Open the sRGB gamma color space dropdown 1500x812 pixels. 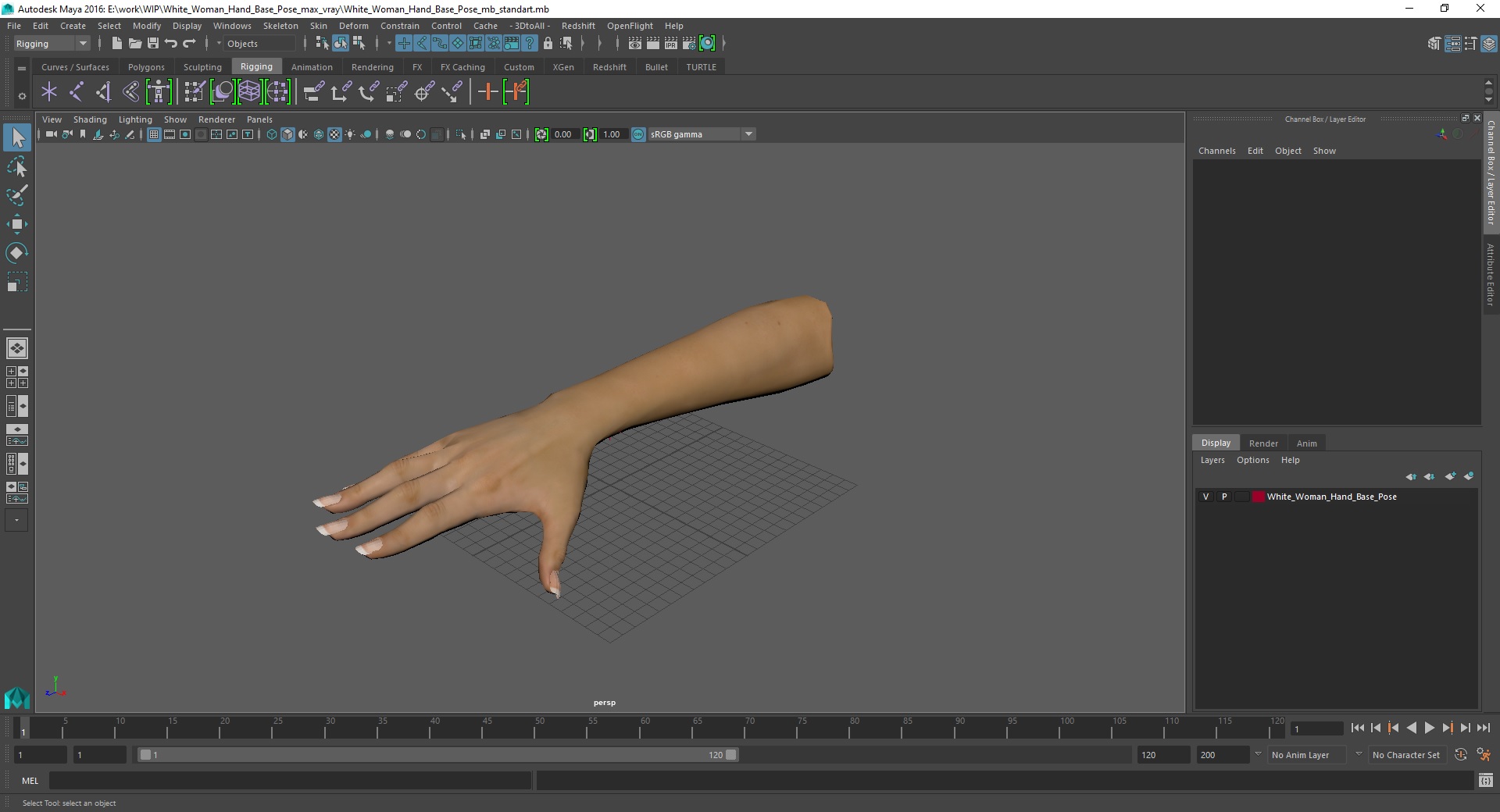point(702,134)
